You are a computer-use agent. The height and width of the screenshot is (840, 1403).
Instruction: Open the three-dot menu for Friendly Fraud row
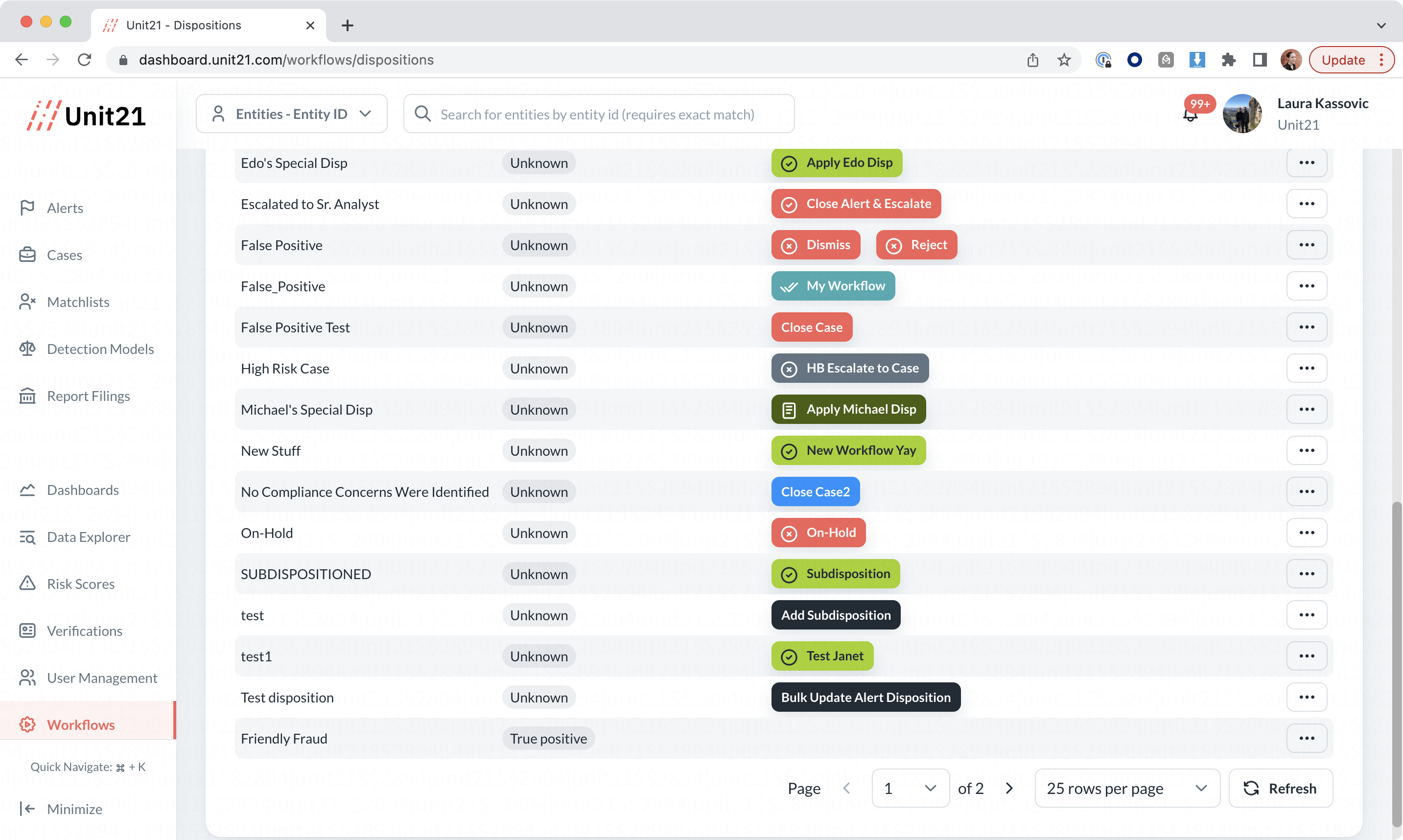[1306, 738]
